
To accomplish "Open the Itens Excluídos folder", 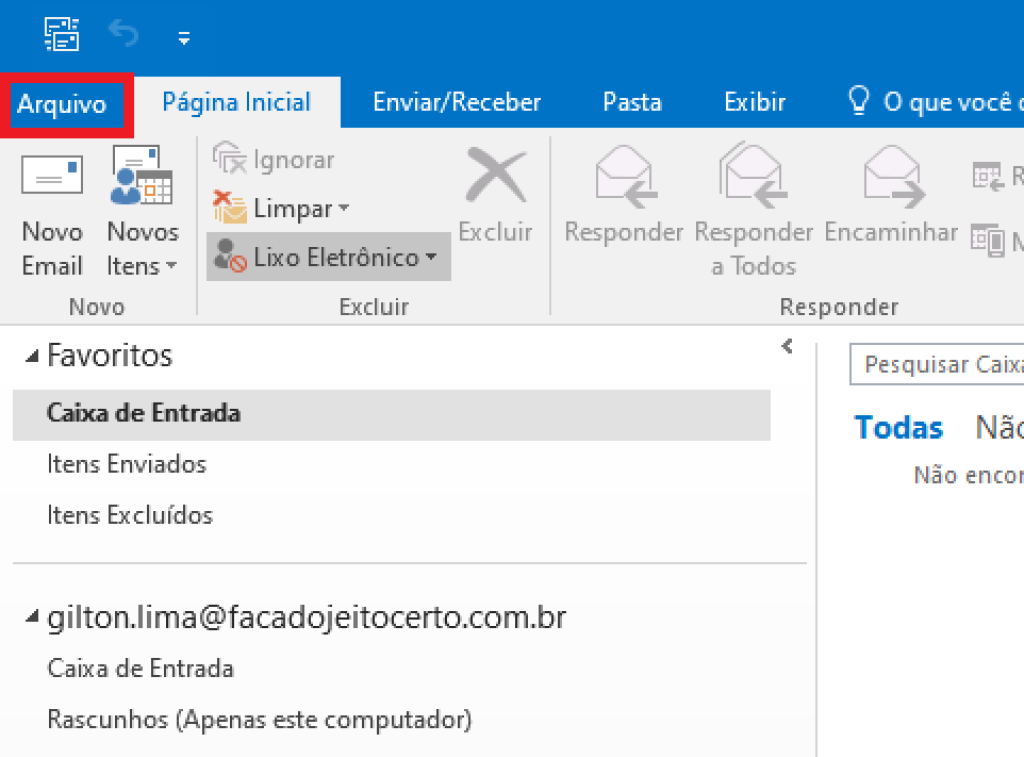I will tap(130, 515).
